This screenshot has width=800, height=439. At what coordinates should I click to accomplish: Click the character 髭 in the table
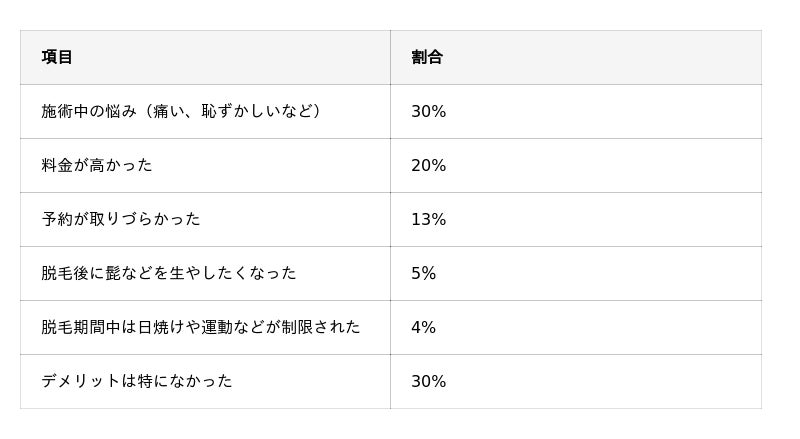point(113,273)
